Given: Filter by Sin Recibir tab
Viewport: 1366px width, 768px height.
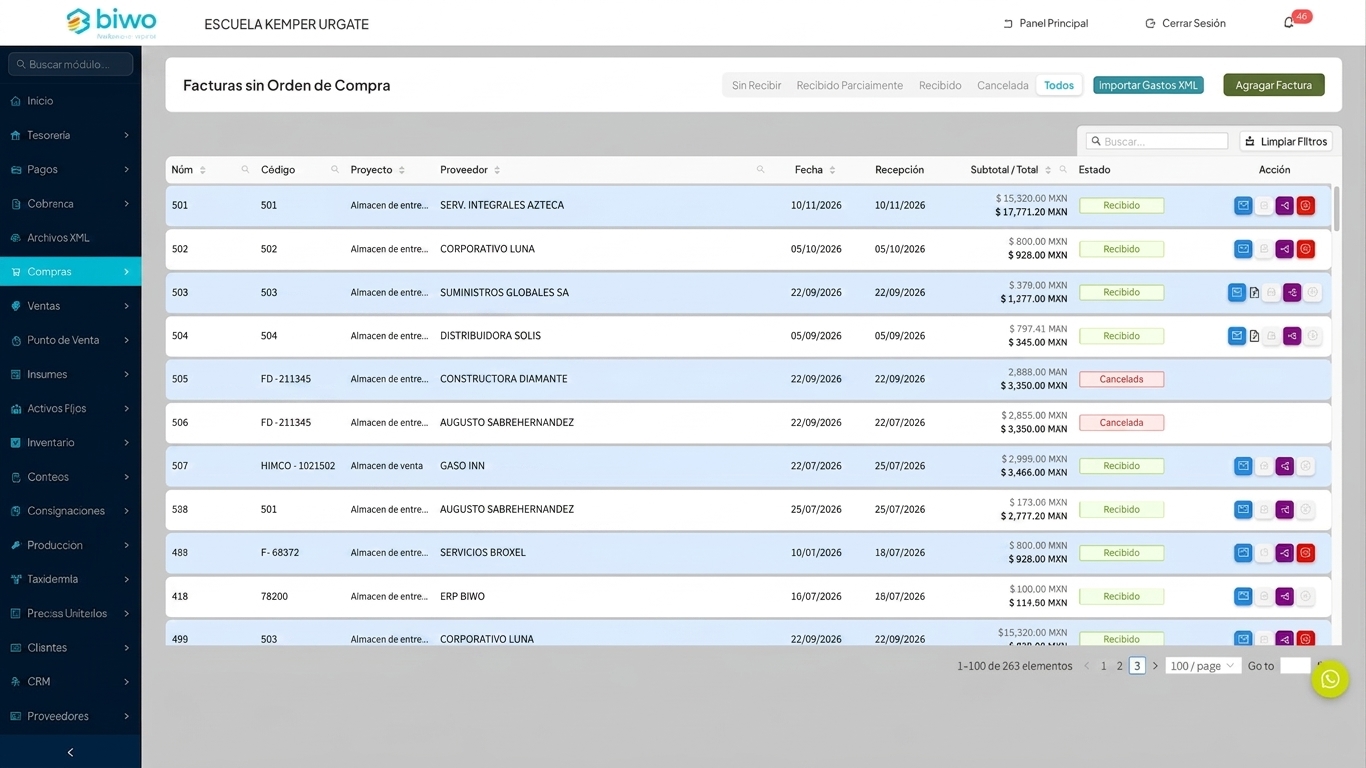Looking at the screenshot, I should pos(756,86).
